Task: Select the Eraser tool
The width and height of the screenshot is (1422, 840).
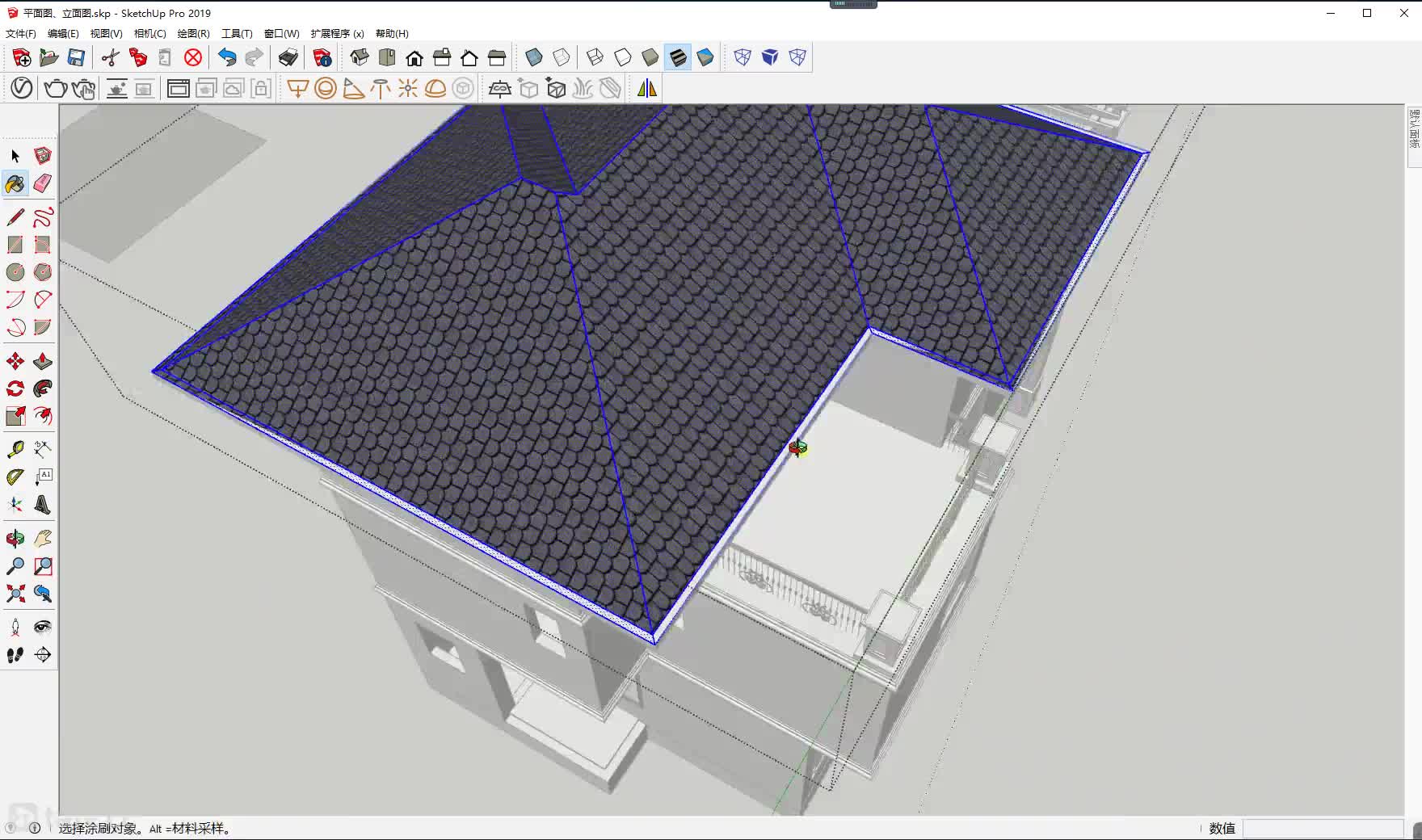Action: [x=43, y=183]
